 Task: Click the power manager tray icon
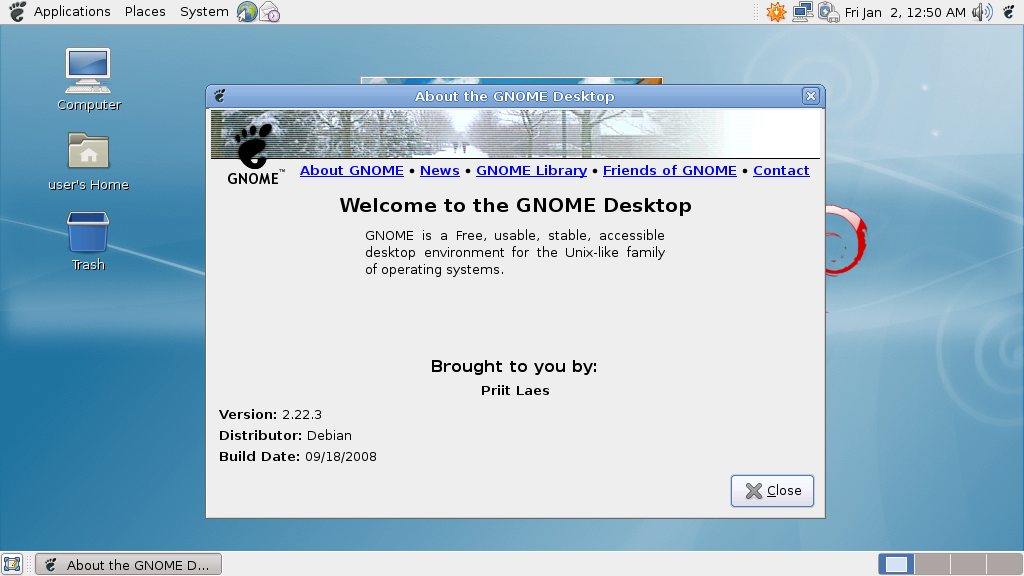pos(828,12)
